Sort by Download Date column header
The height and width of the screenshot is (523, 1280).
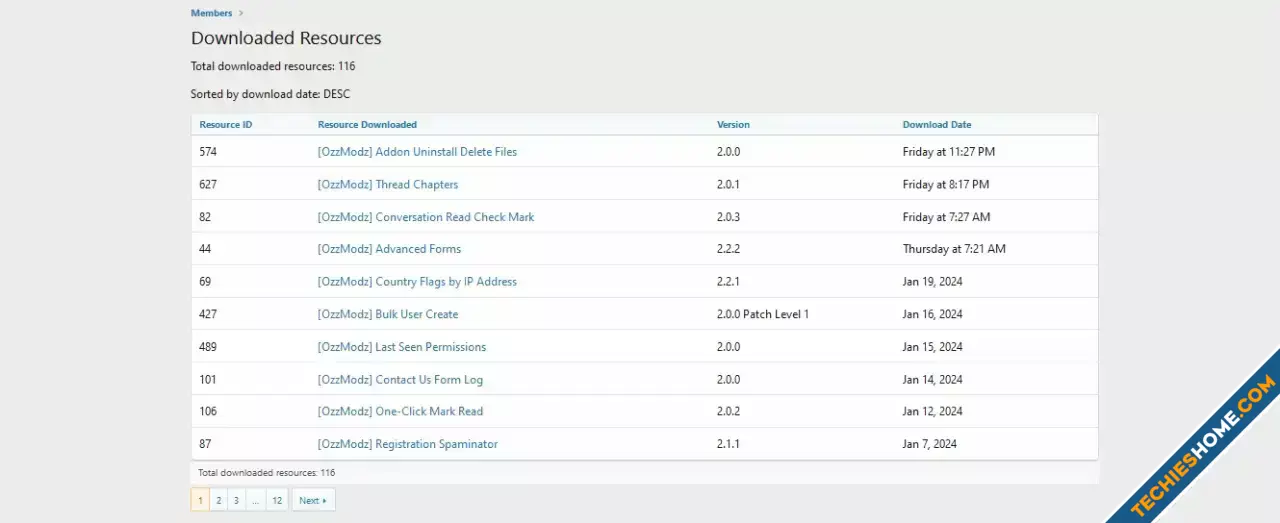(937, 125)
